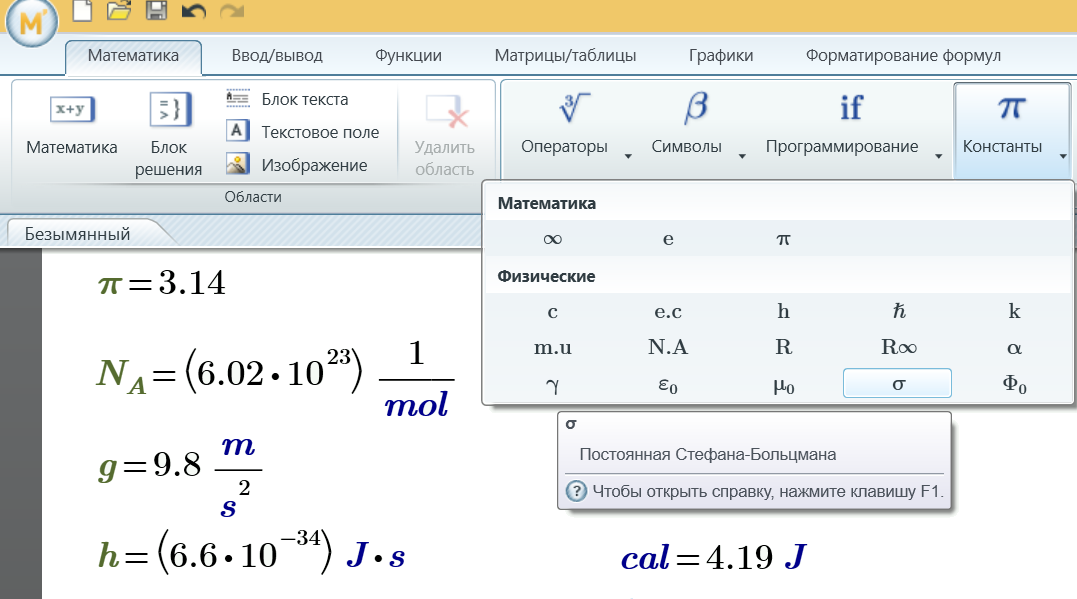Select the Безымянный worksheet tab

tap(77, 234)
